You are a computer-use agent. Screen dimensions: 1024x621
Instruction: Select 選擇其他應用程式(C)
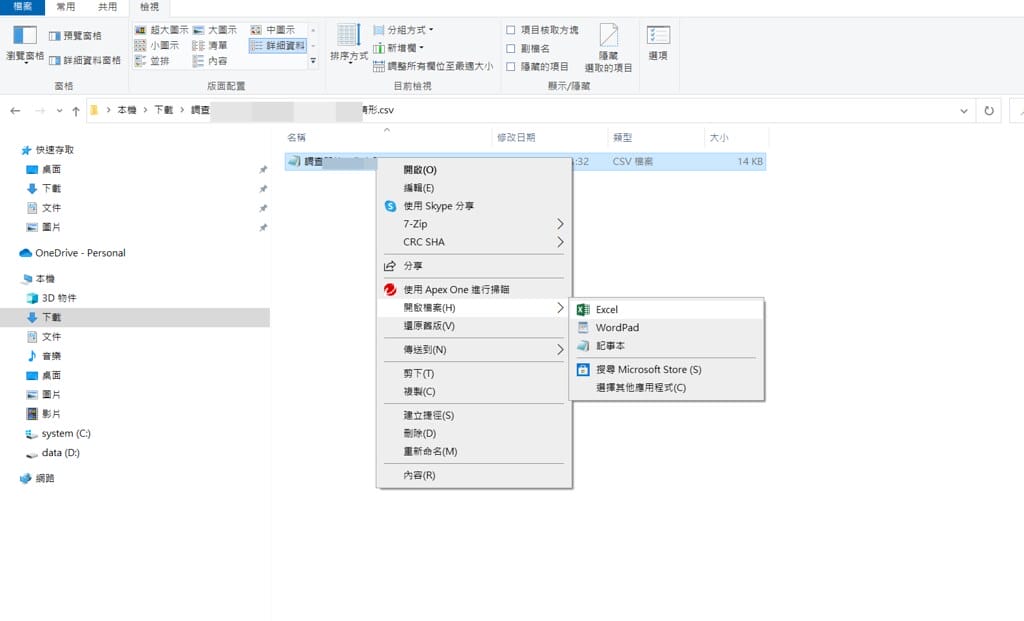point(666,388)
